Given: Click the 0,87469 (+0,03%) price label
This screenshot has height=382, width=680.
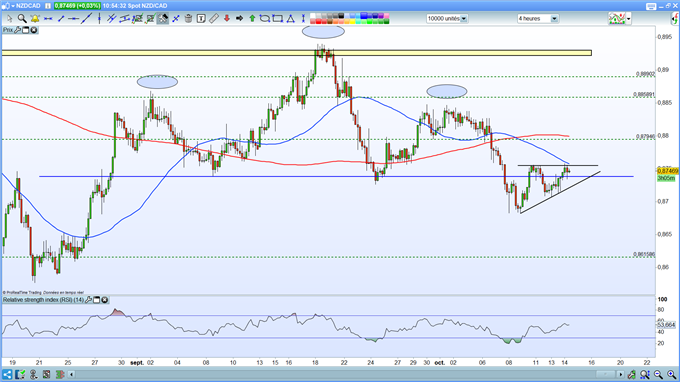Looking at the screenshot, I should 77,6.
